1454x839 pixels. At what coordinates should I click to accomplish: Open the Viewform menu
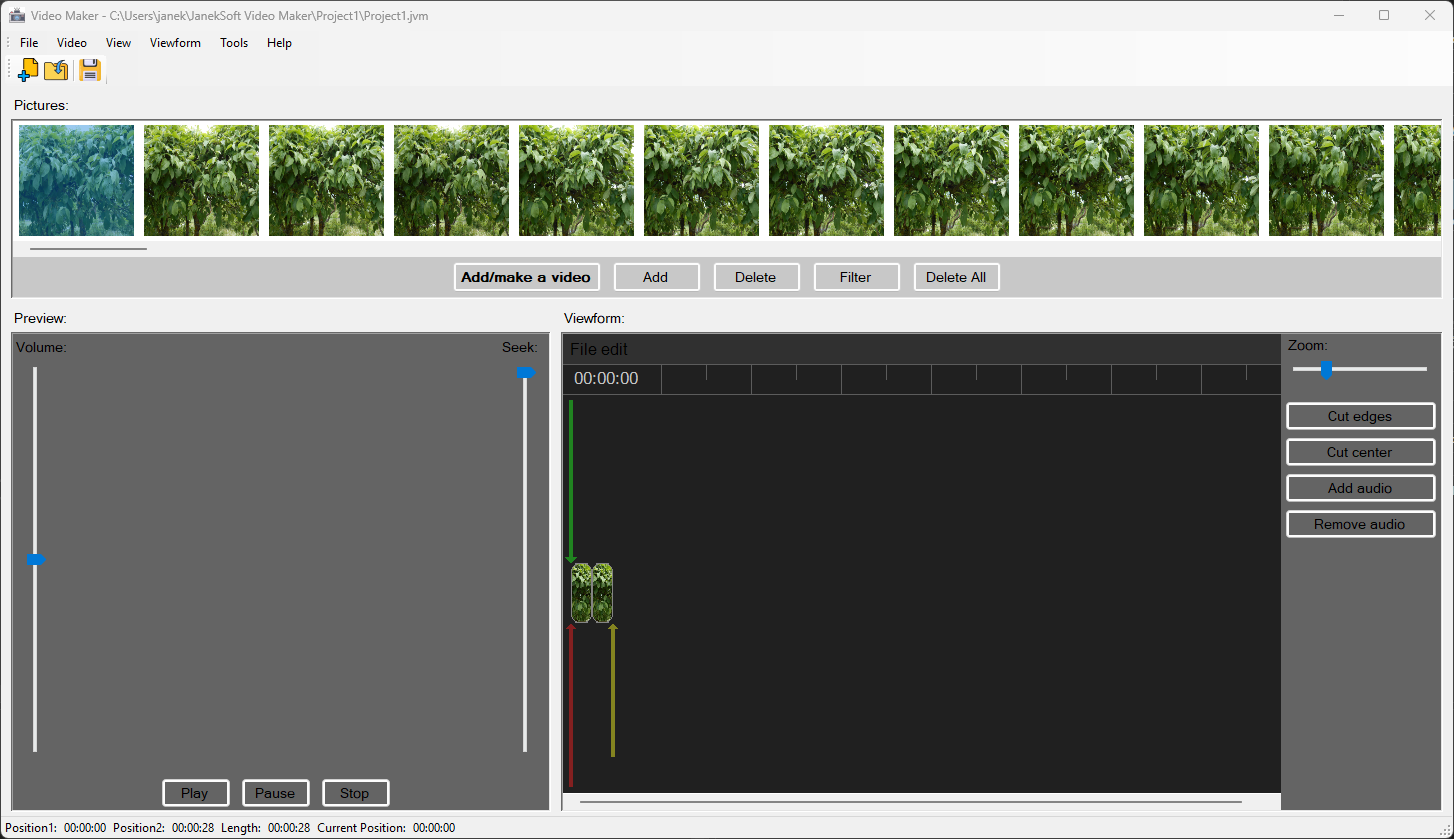[175, 43]
